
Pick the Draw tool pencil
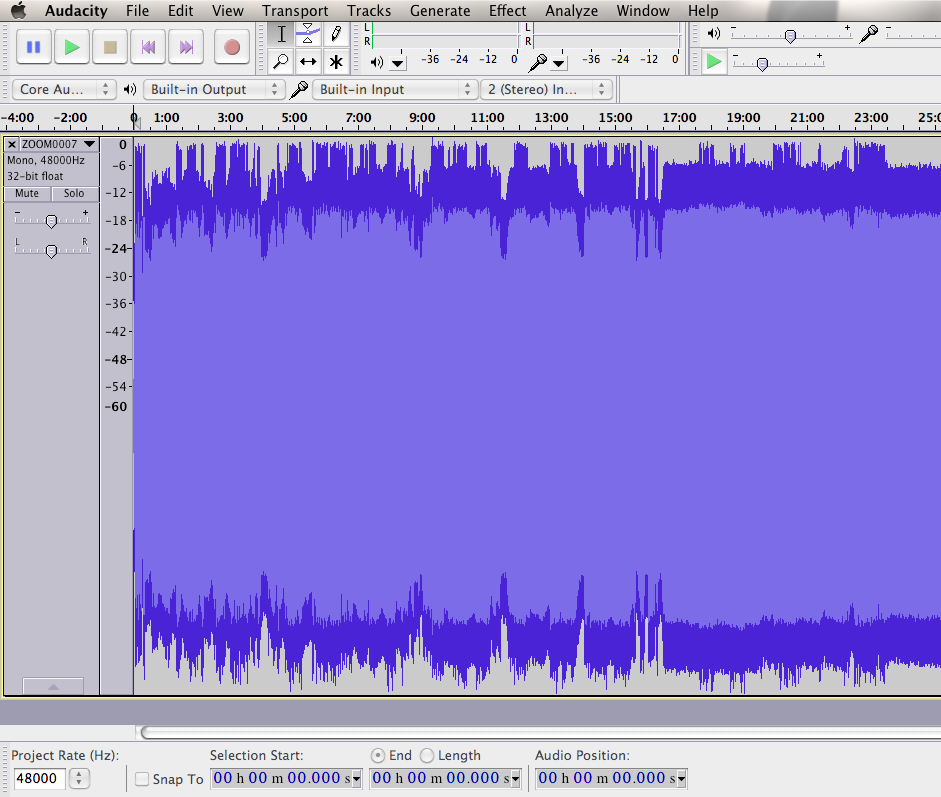[x=336, y=34]
